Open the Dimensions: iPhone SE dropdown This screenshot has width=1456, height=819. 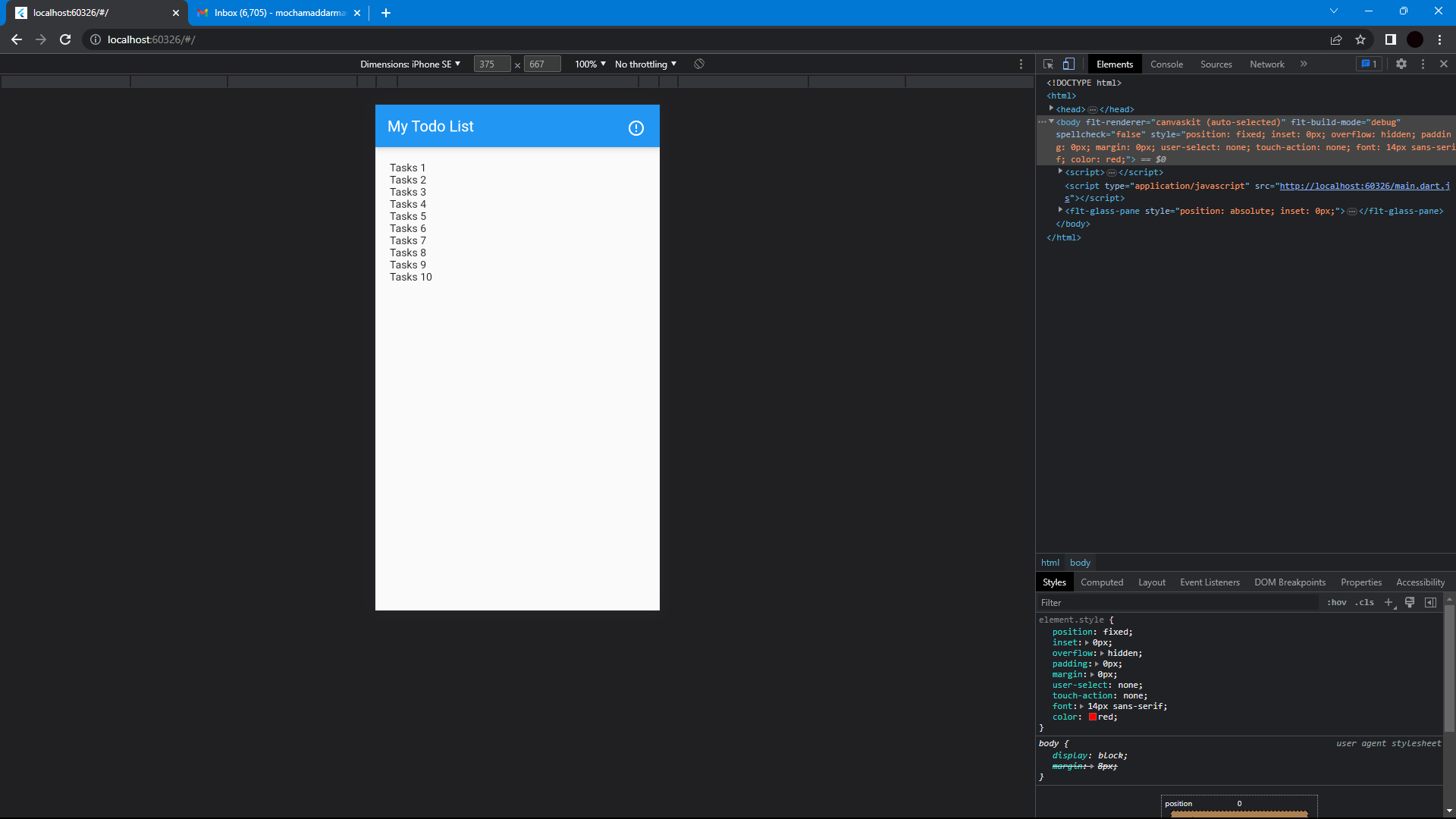pyautogui.click(x=410, y=64)
